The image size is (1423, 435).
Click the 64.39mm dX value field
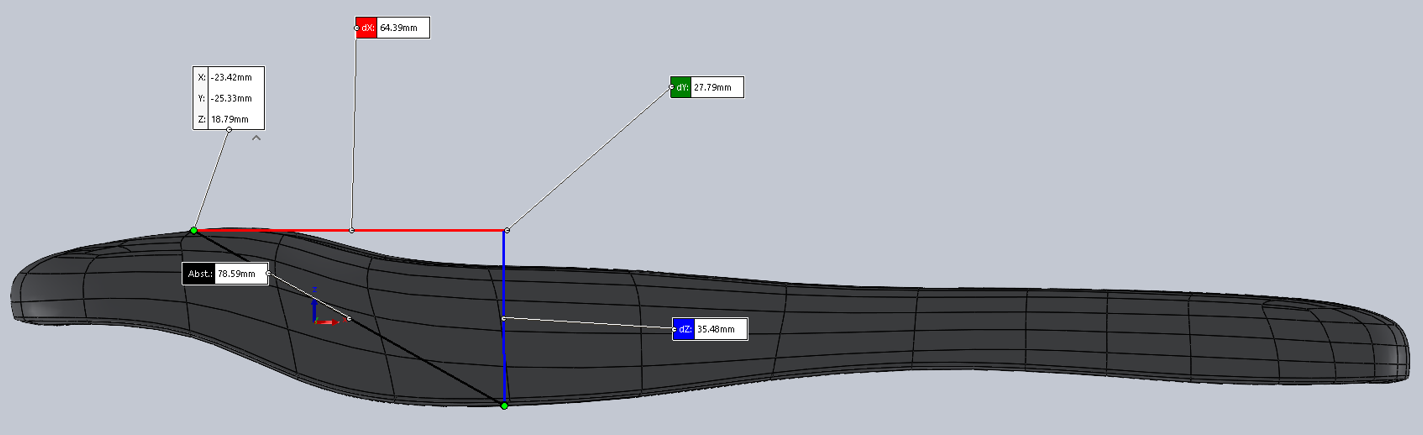tap(403, 28)
